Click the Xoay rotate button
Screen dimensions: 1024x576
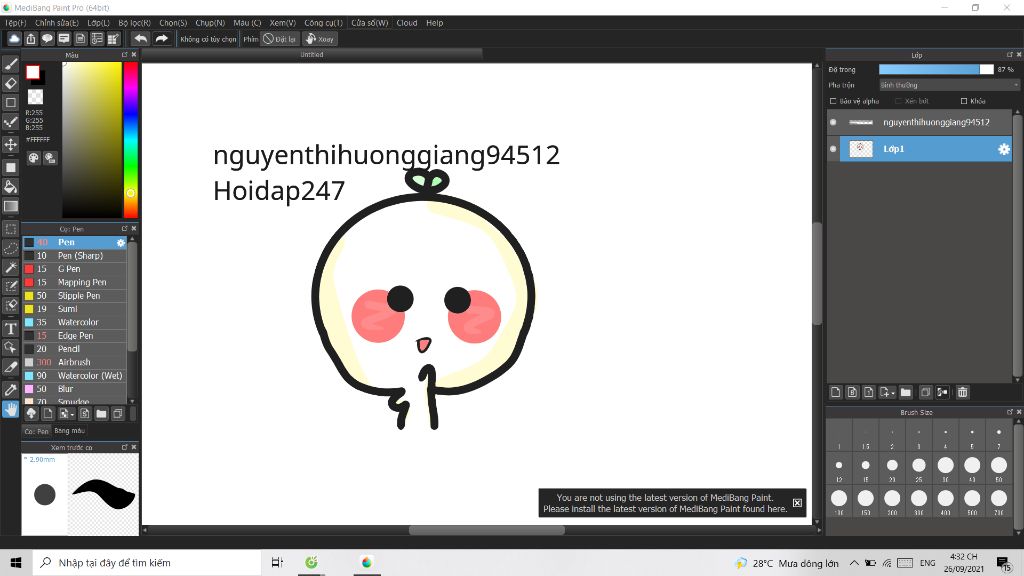click(319, 39)
